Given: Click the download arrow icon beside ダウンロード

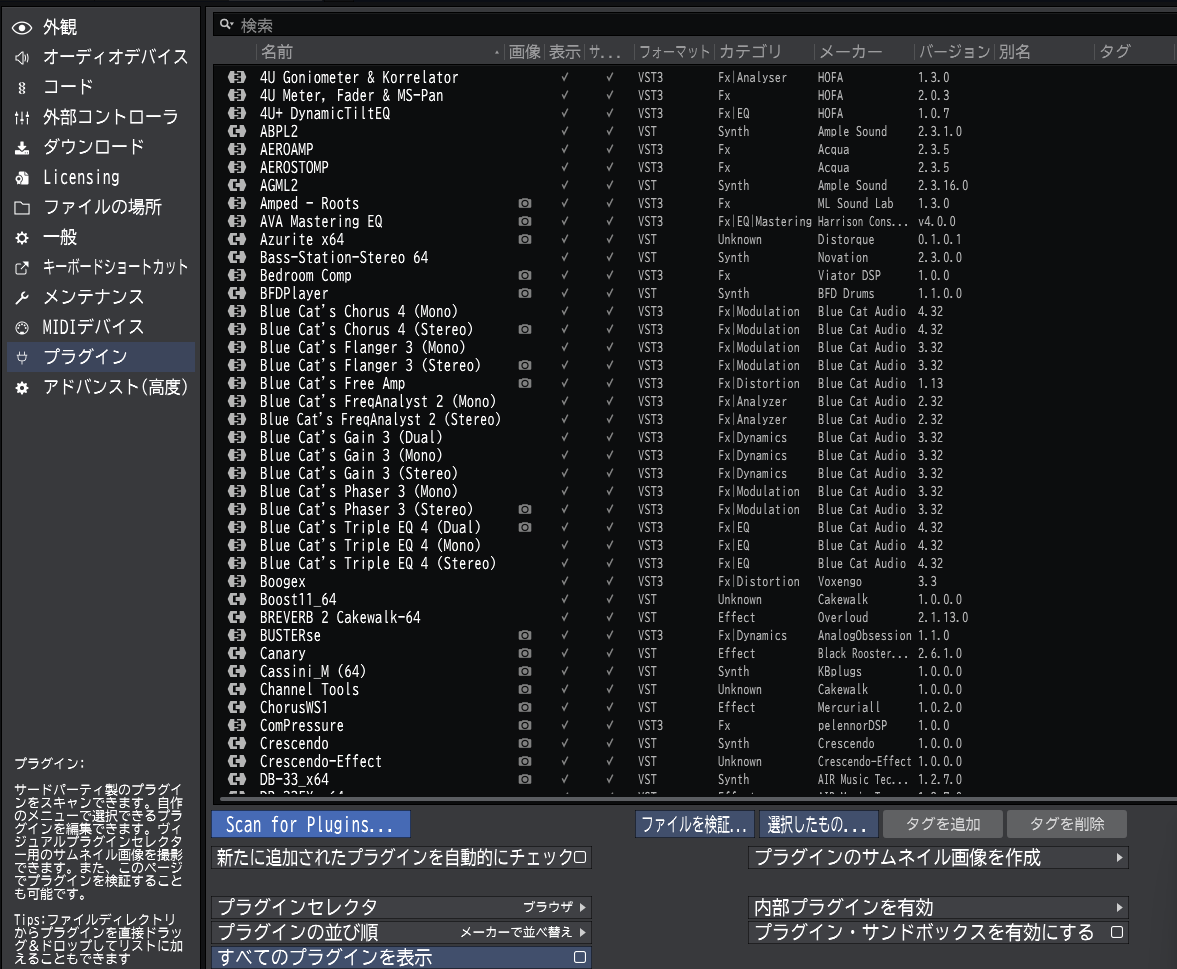Looking at the screenshot, I should tap(22, 147).
